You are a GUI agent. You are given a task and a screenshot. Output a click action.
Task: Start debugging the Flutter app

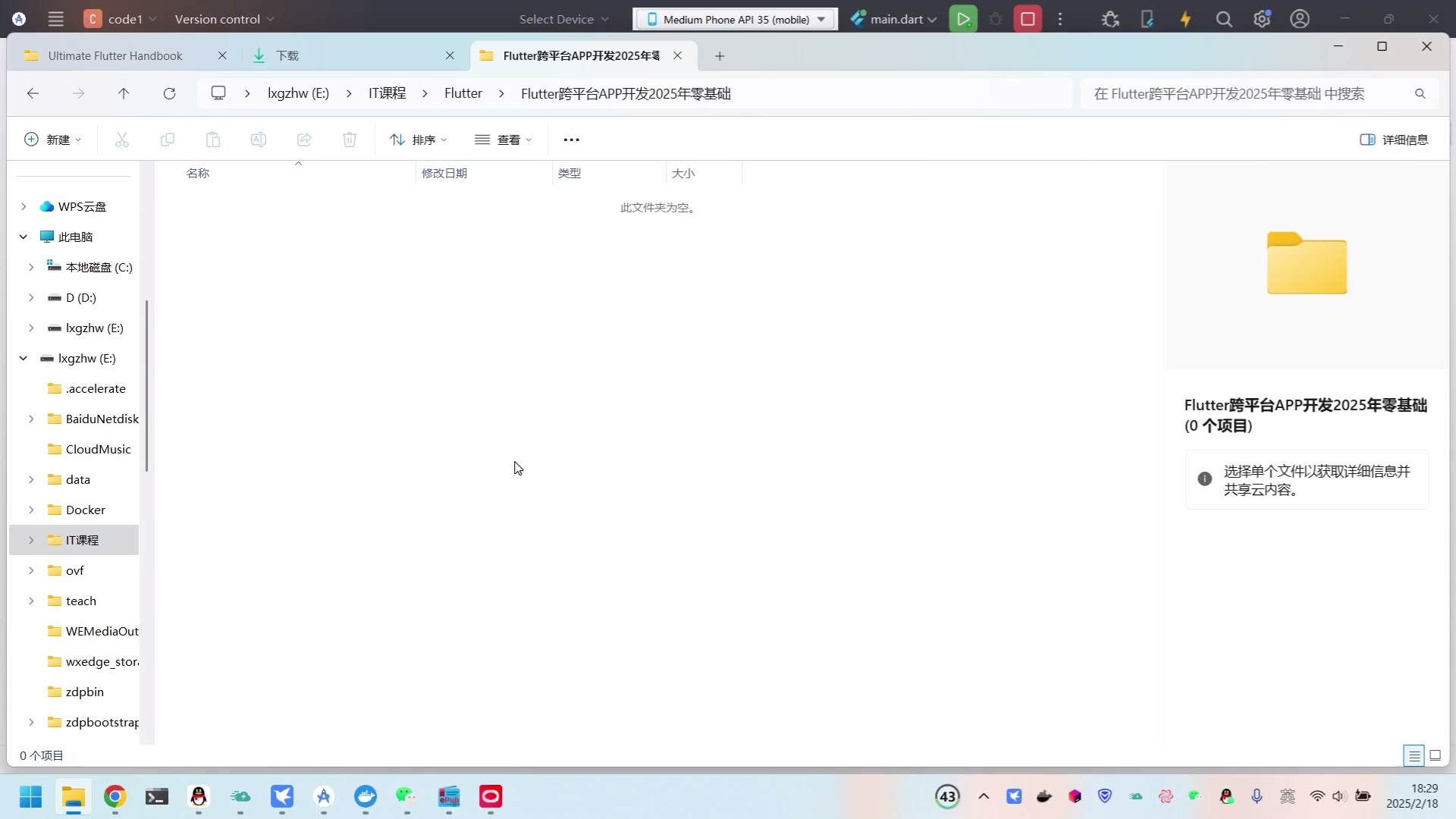996,18
